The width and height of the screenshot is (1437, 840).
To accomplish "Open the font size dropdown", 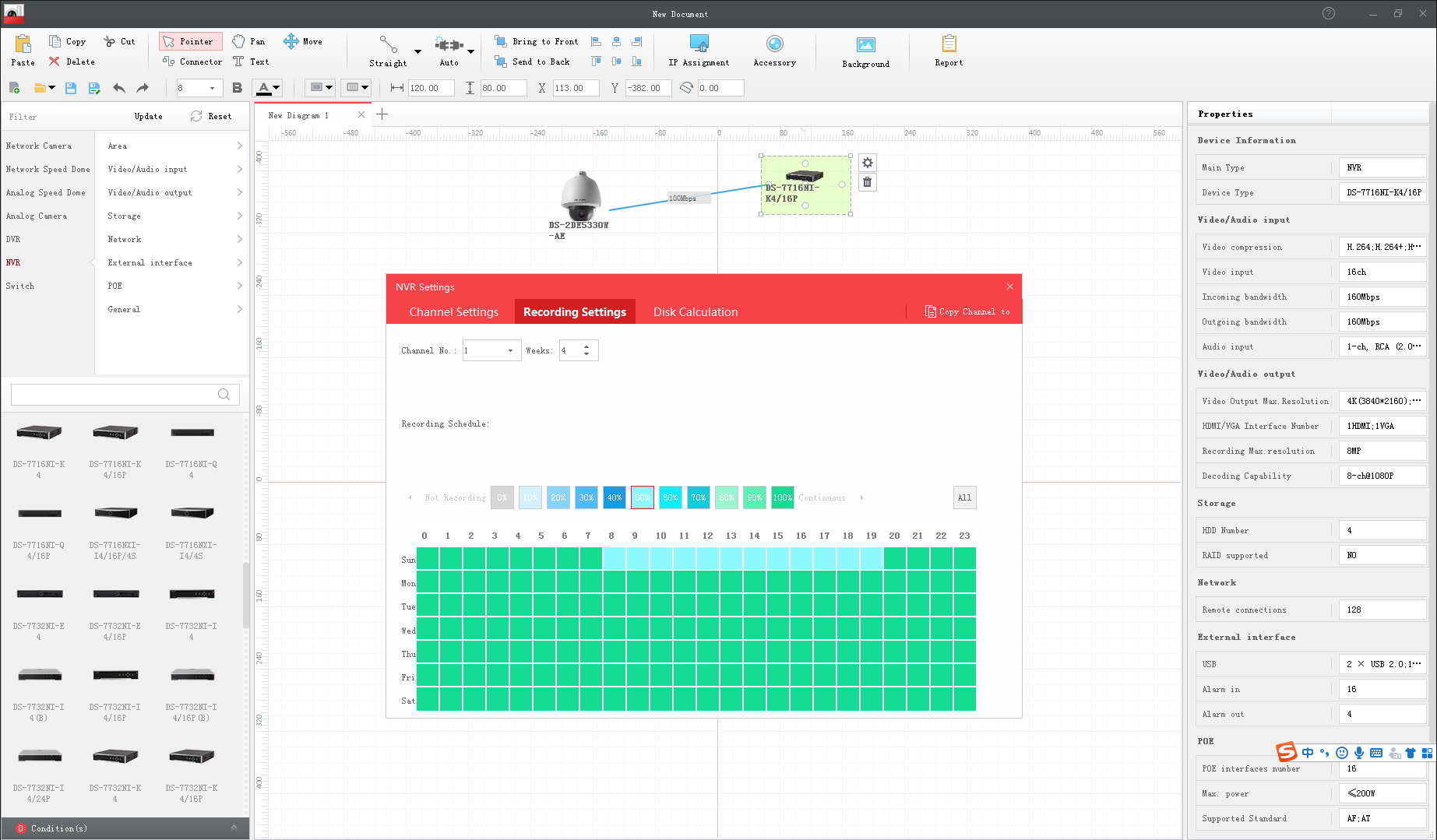I will tap(212, 88).
